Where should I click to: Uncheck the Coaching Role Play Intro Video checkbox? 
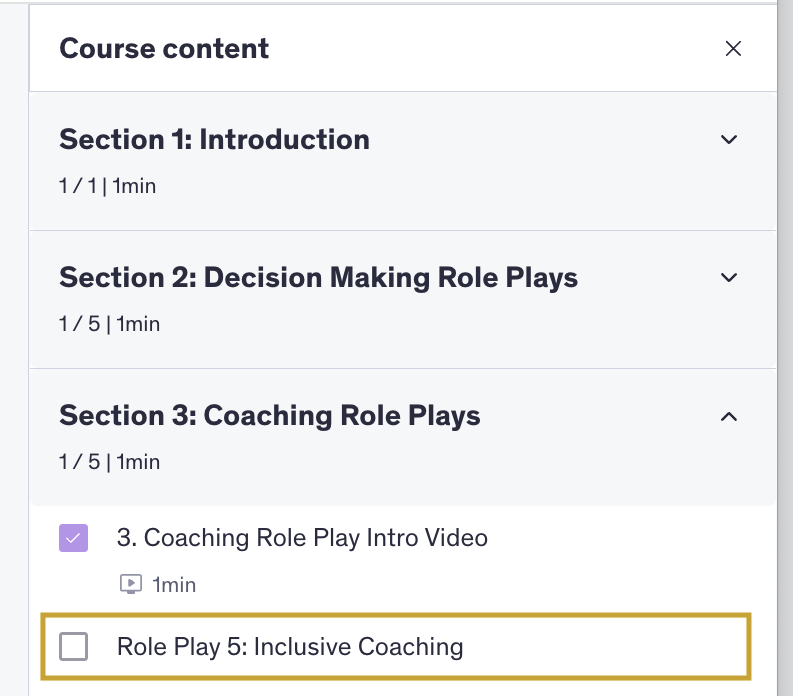click(73, 538)
